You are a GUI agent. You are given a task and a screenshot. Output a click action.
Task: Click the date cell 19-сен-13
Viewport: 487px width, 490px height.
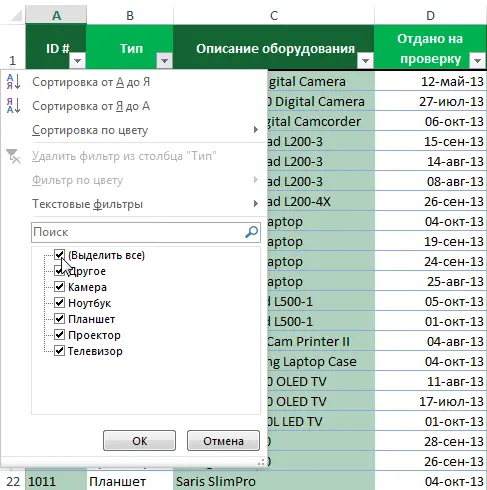click(430, 241)
